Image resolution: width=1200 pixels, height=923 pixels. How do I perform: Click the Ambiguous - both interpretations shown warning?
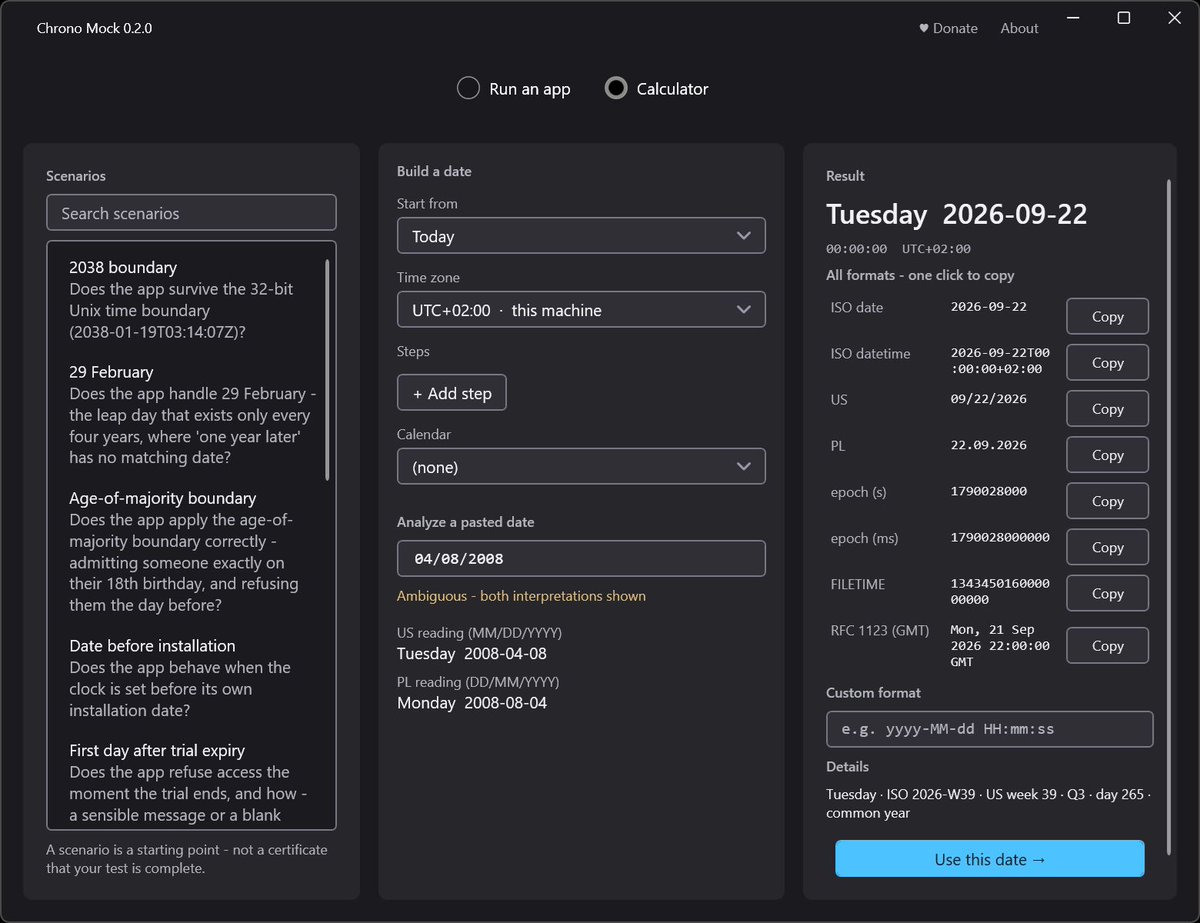tap(521, 596)
